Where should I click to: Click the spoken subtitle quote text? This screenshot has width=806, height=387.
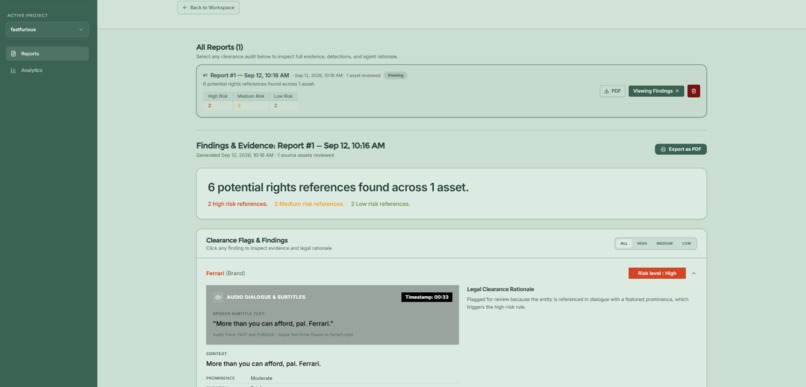(273, 323)
